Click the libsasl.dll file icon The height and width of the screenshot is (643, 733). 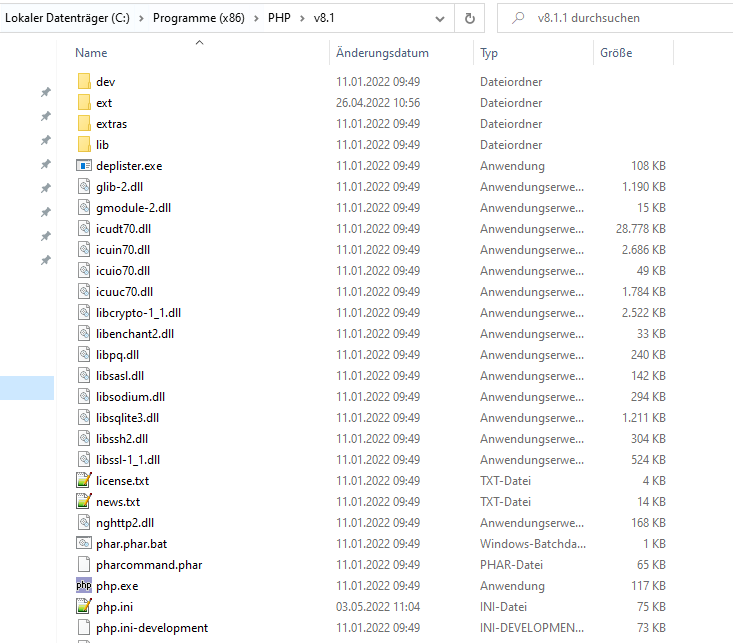84,376
